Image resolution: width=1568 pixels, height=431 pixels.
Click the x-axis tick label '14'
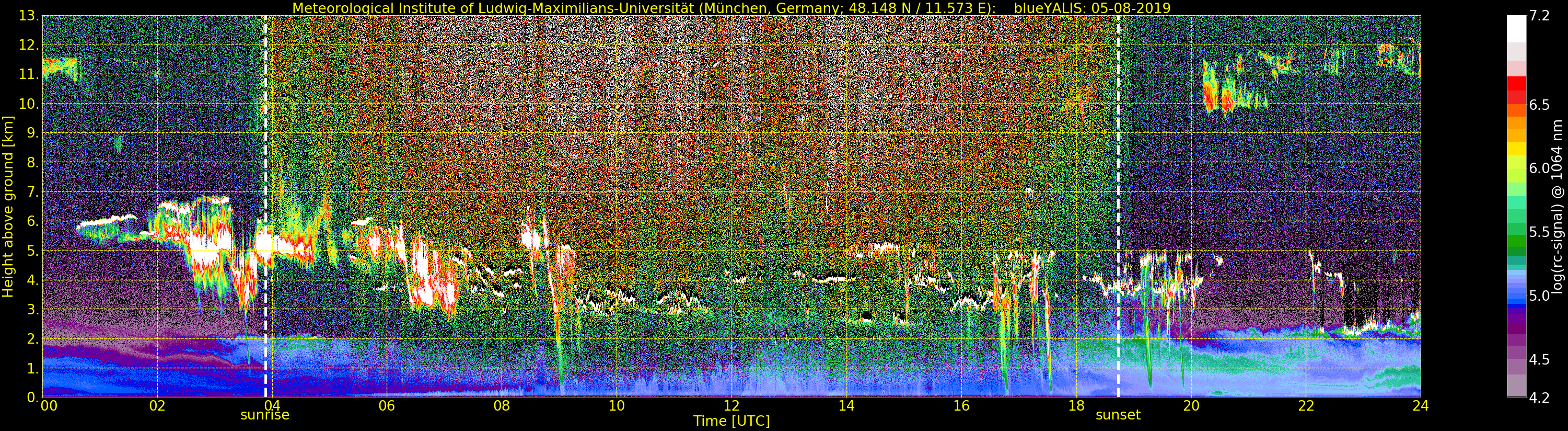click(x=846, y=405)
